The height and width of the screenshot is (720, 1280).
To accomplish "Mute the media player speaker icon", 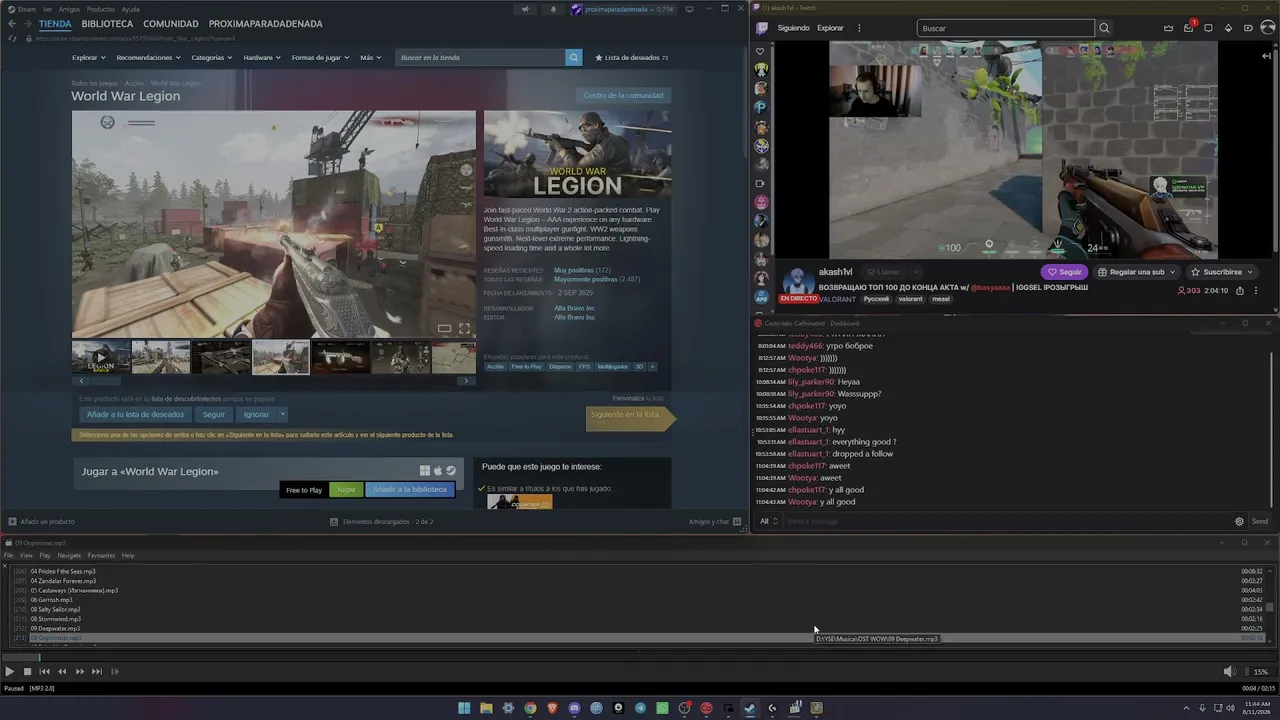I will [1230, 672].
